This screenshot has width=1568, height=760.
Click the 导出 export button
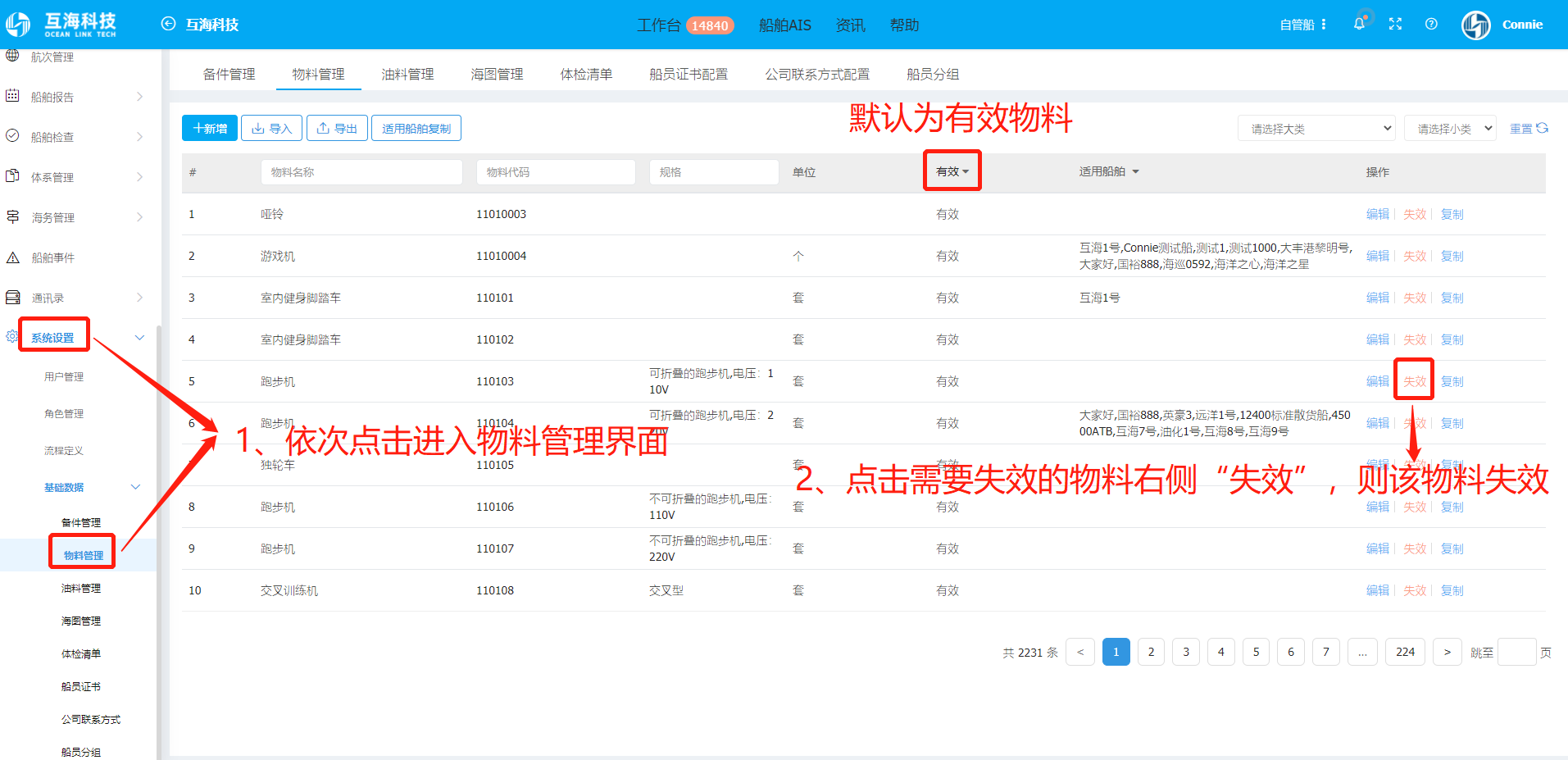coord(337,128)
